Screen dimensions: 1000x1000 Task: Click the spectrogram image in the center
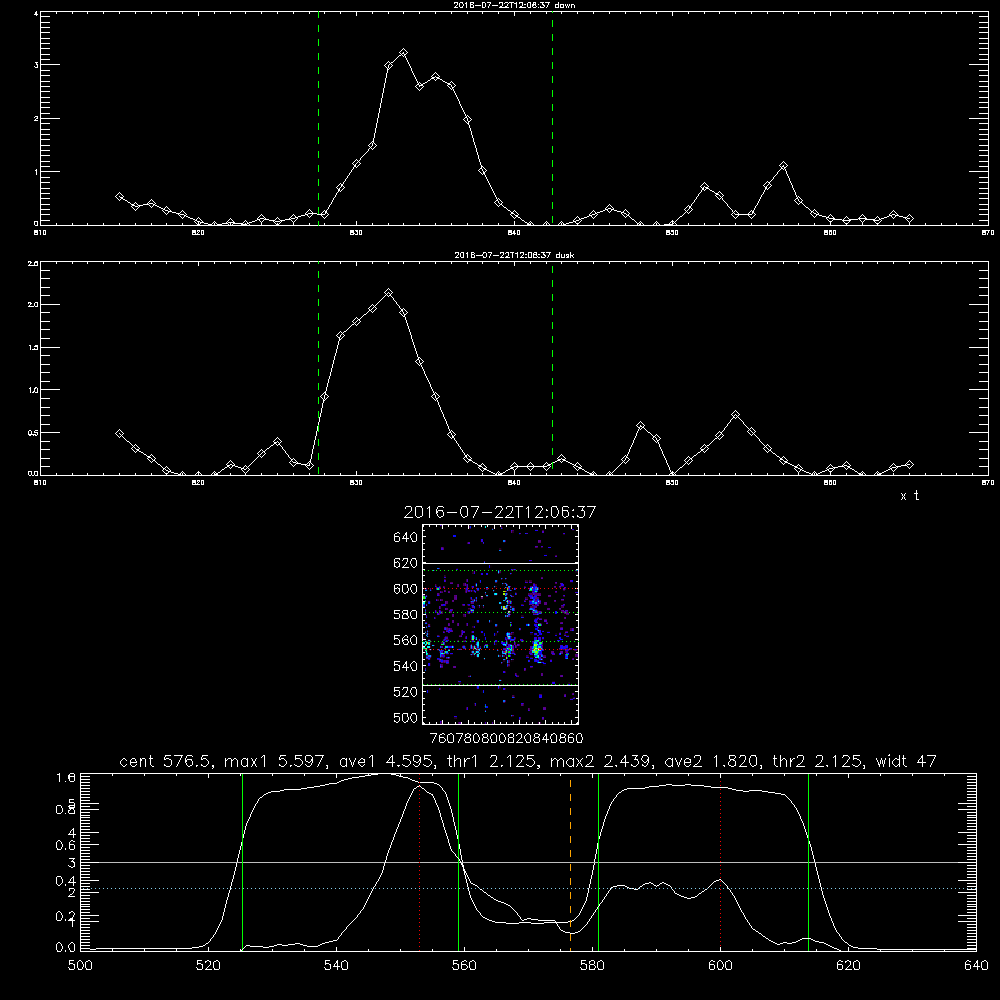point(500,624)
